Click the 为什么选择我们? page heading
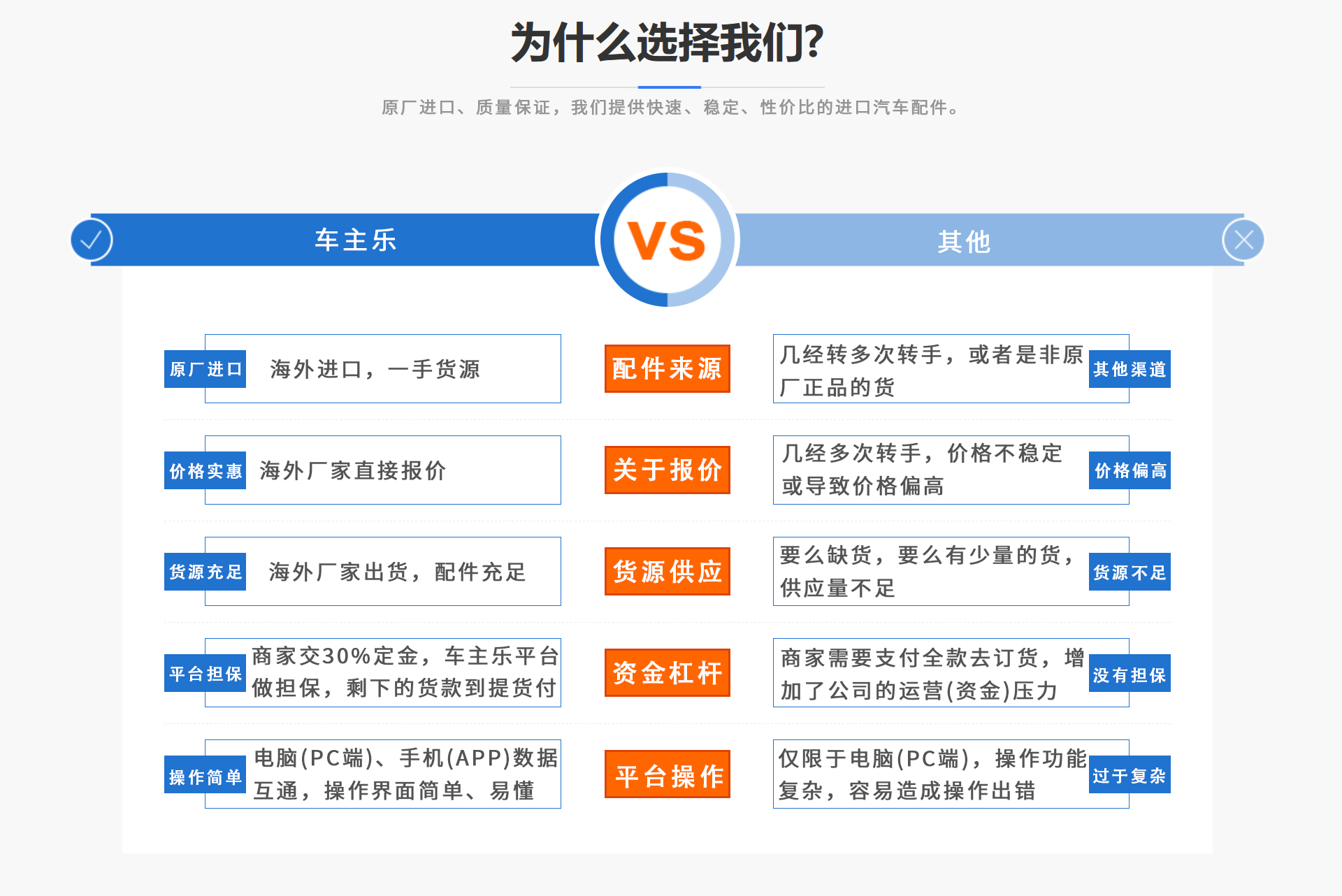The width and height of the screenshot is (1342, 896). pos(667,43)
